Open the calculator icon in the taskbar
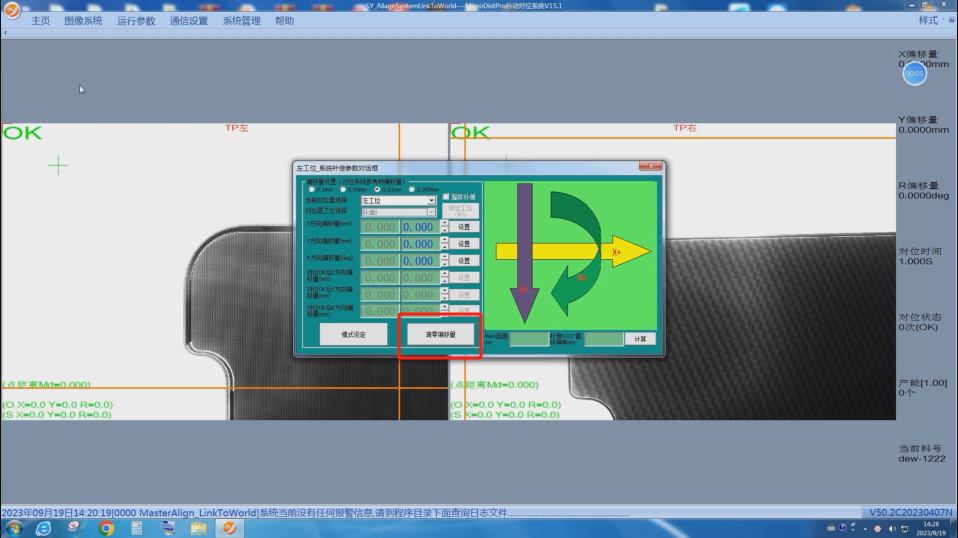The image size is (958, 538). pyautogui.click(x=137, y=528)
